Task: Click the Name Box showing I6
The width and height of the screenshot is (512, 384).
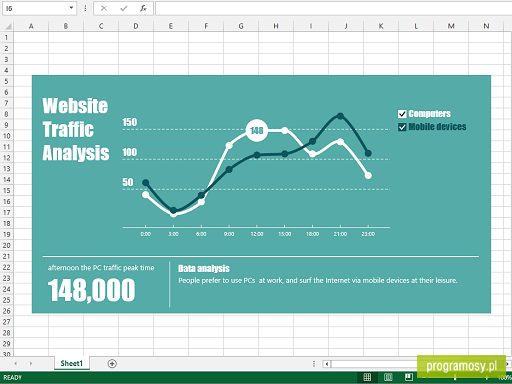Action: tap(39, 8)
